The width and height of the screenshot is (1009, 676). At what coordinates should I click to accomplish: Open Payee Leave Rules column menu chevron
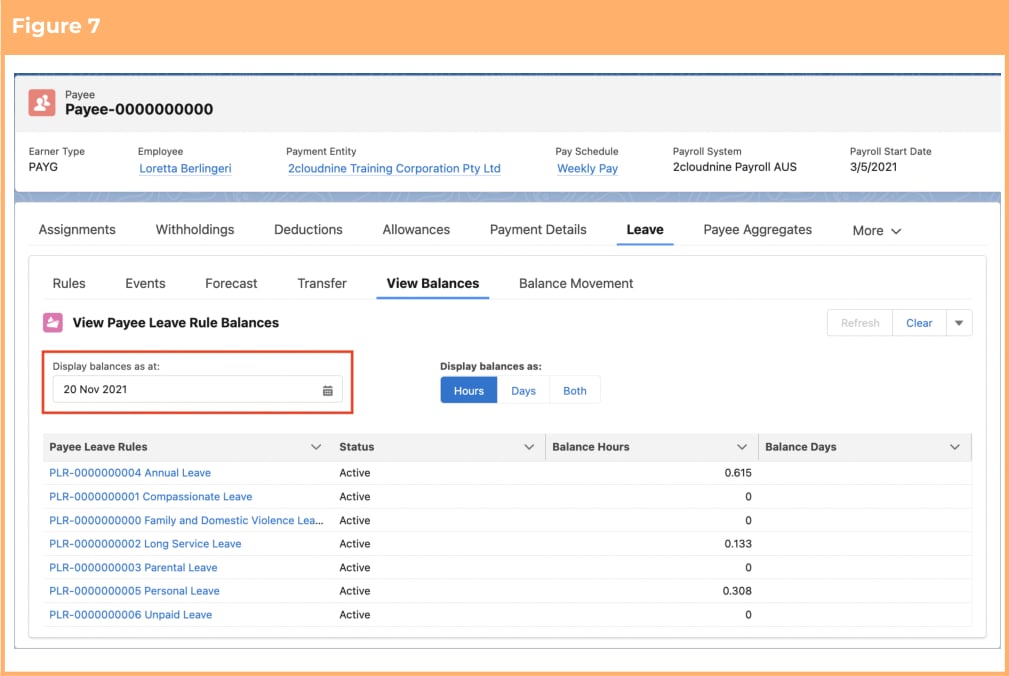[x=316, y=447]
